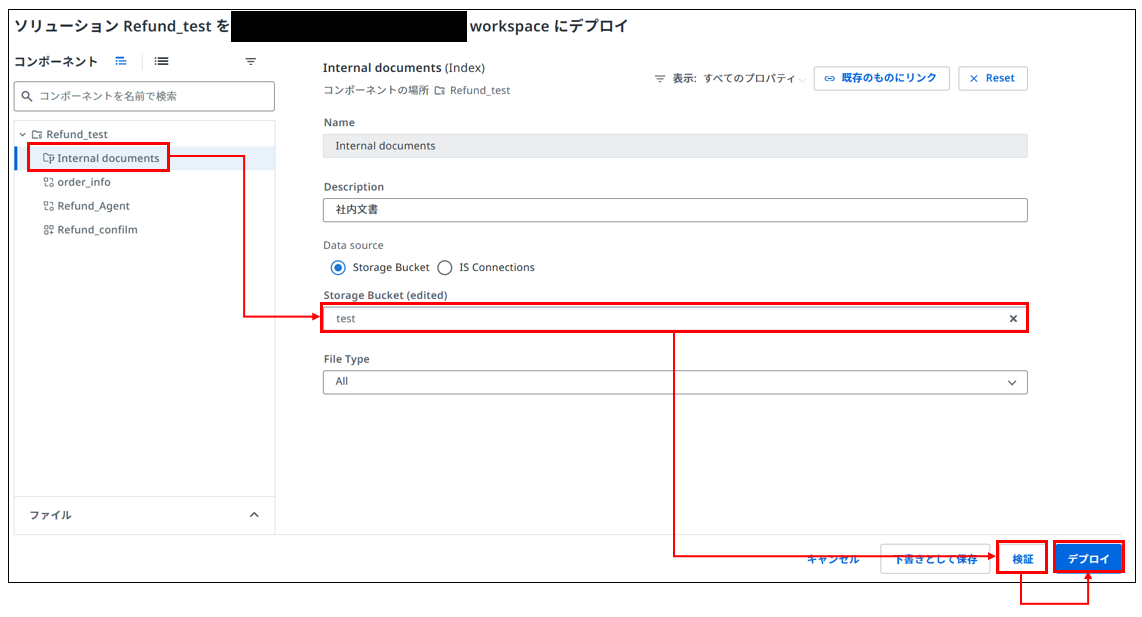1142x617 pixels.
Task: Click the 検証 button
Action: pos(1023,559)
